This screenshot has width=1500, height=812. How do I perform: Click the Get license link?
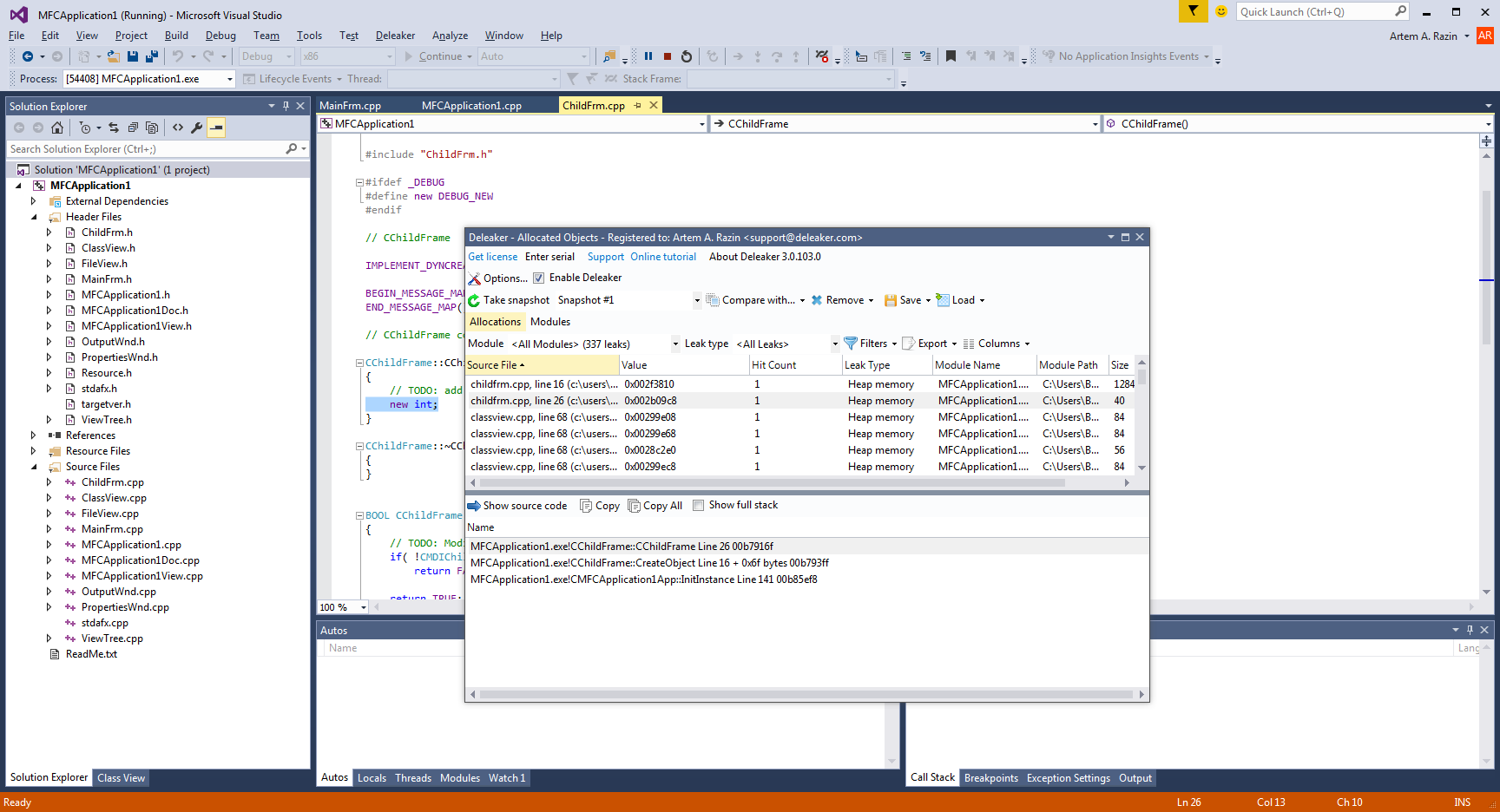coord(493,257)
